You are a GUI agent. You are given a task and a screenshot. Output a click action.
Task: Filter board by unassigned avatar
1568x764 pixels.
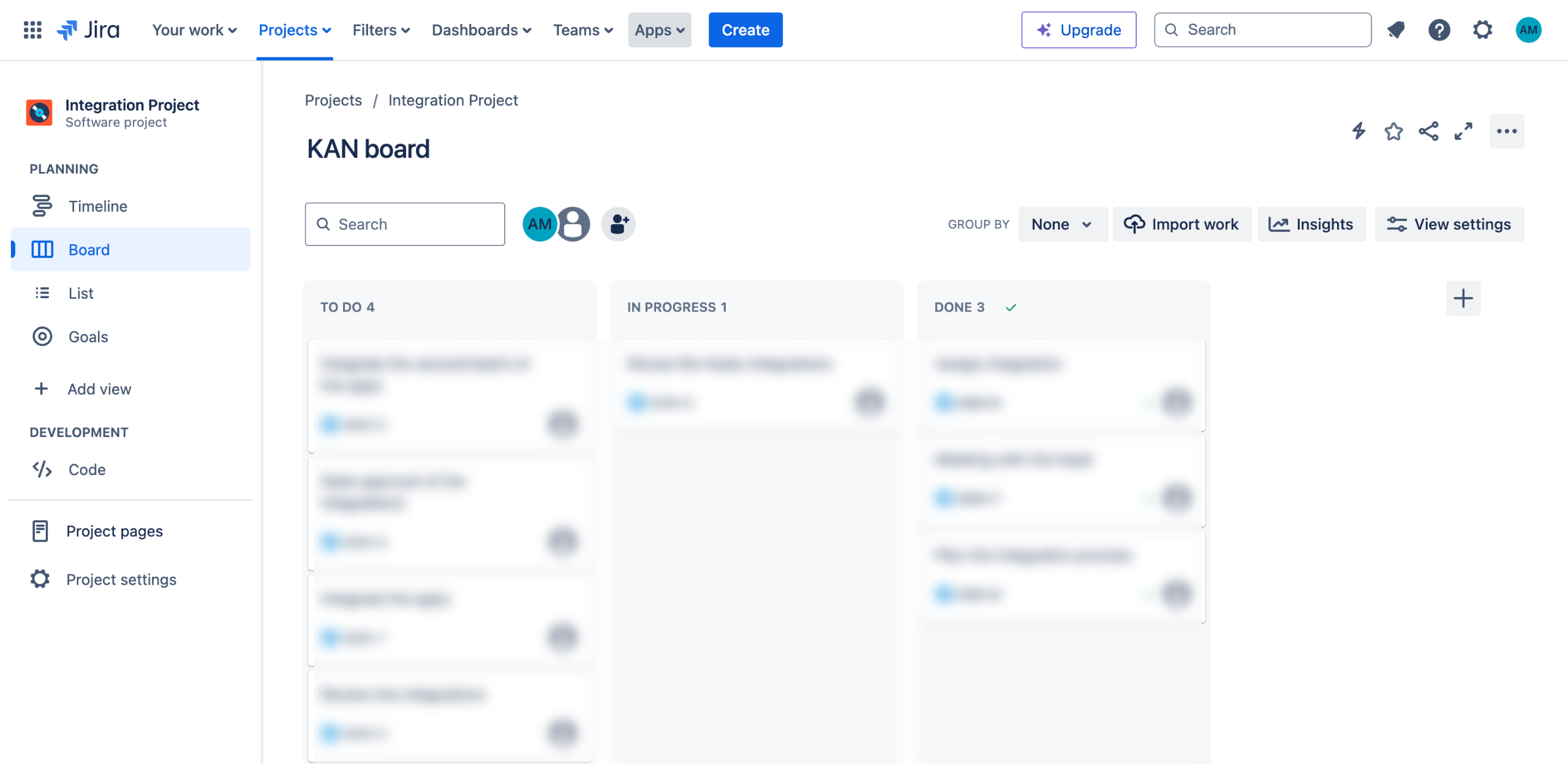tap(574, 224)
